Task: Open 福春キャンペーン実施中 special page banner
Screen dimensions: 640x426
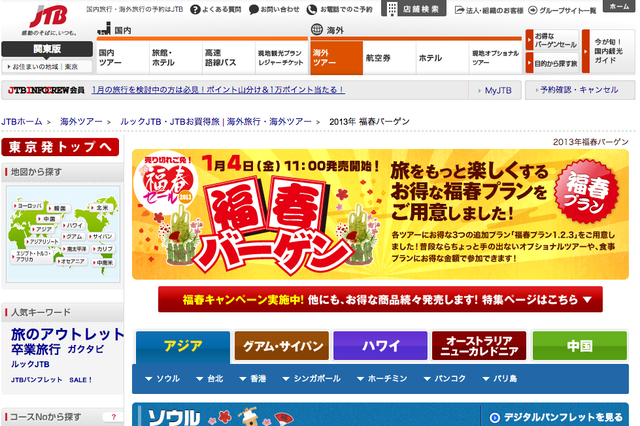Action: [x=380, y=300]
